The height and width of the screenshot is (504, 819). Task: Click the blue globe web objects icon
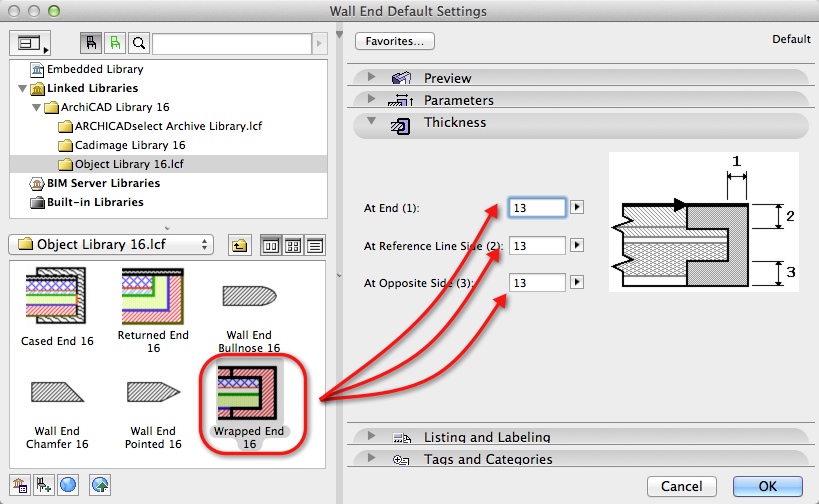click(68, 485)
